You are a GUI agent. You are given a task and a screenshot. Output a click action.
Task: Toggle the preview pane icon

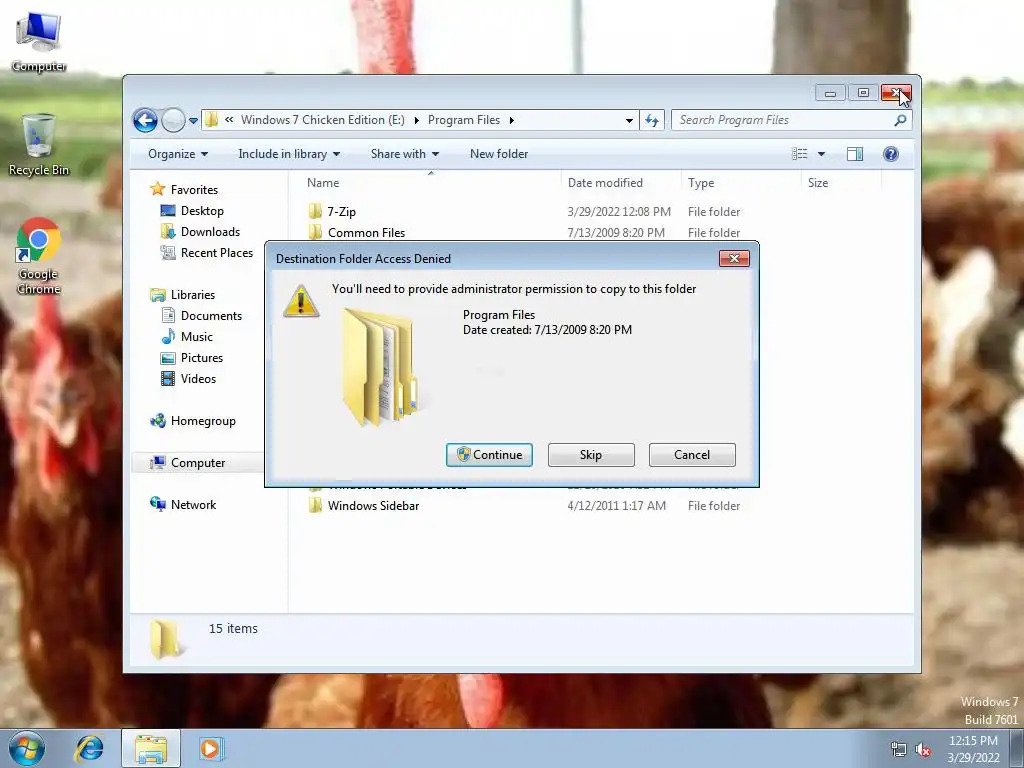point(855,154)
